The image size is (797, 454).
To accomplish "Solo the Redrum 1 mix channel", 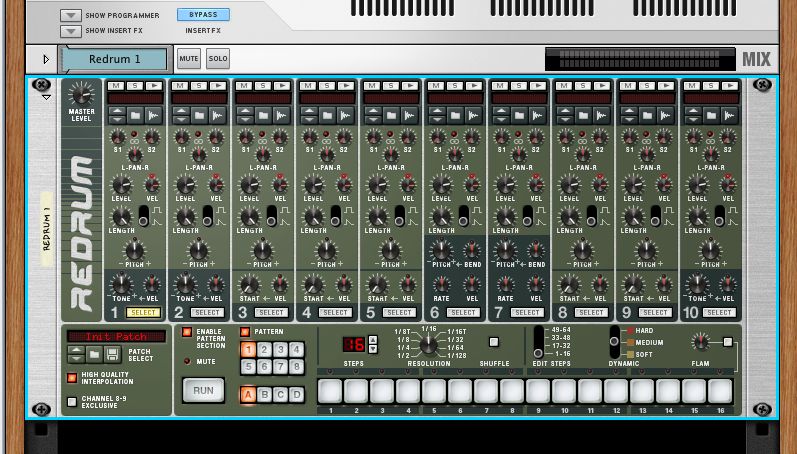I will (218, 58).
